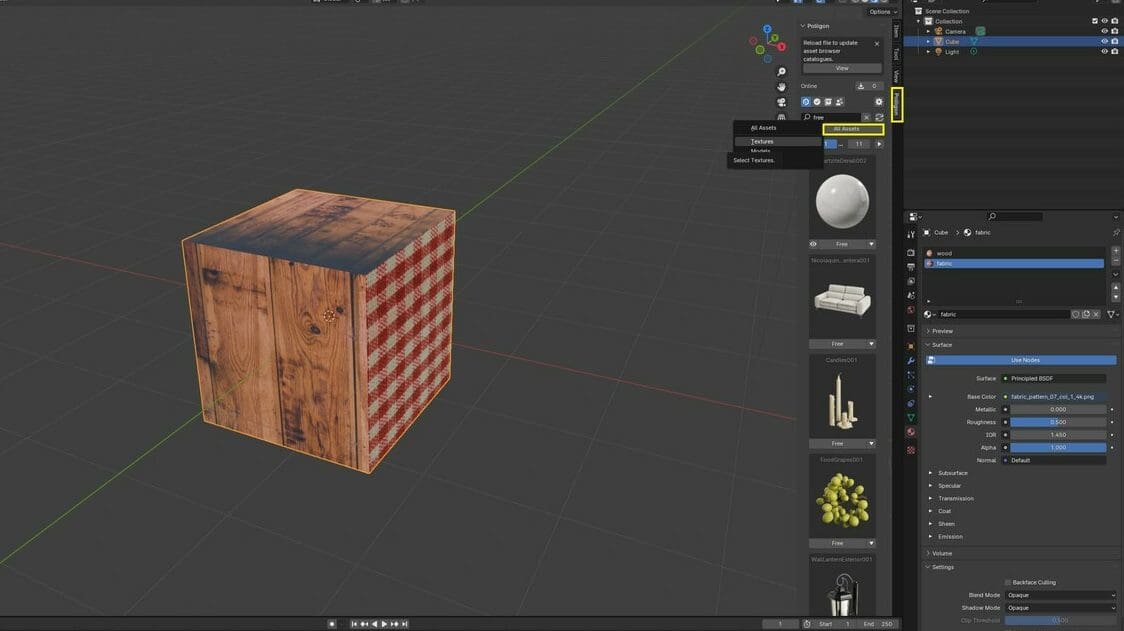Choose Textures in asset type menu
The height and width of the screenshot is (631, 1124).
point(777,142)
